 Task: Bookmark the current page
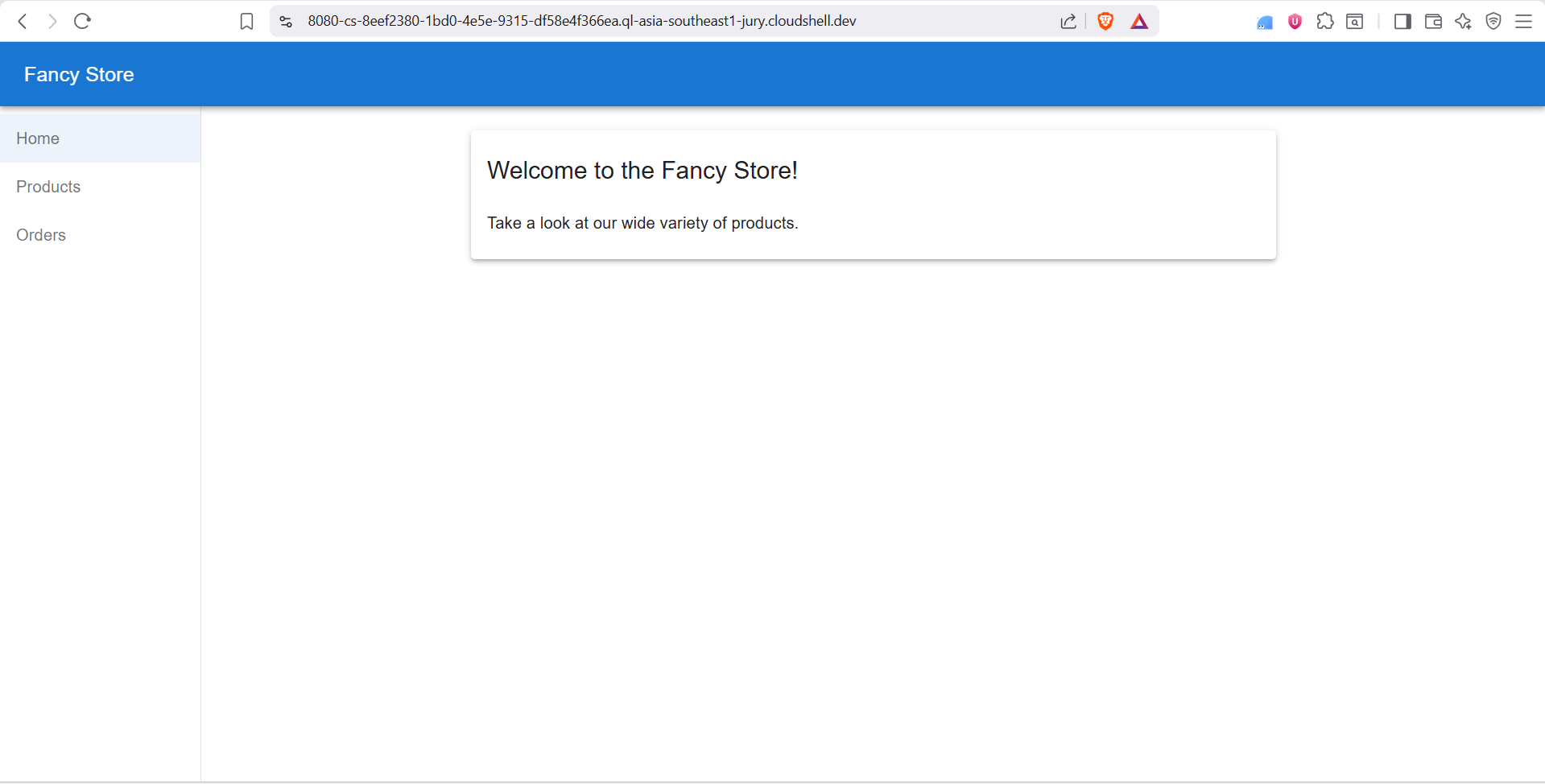coord(246,22)
